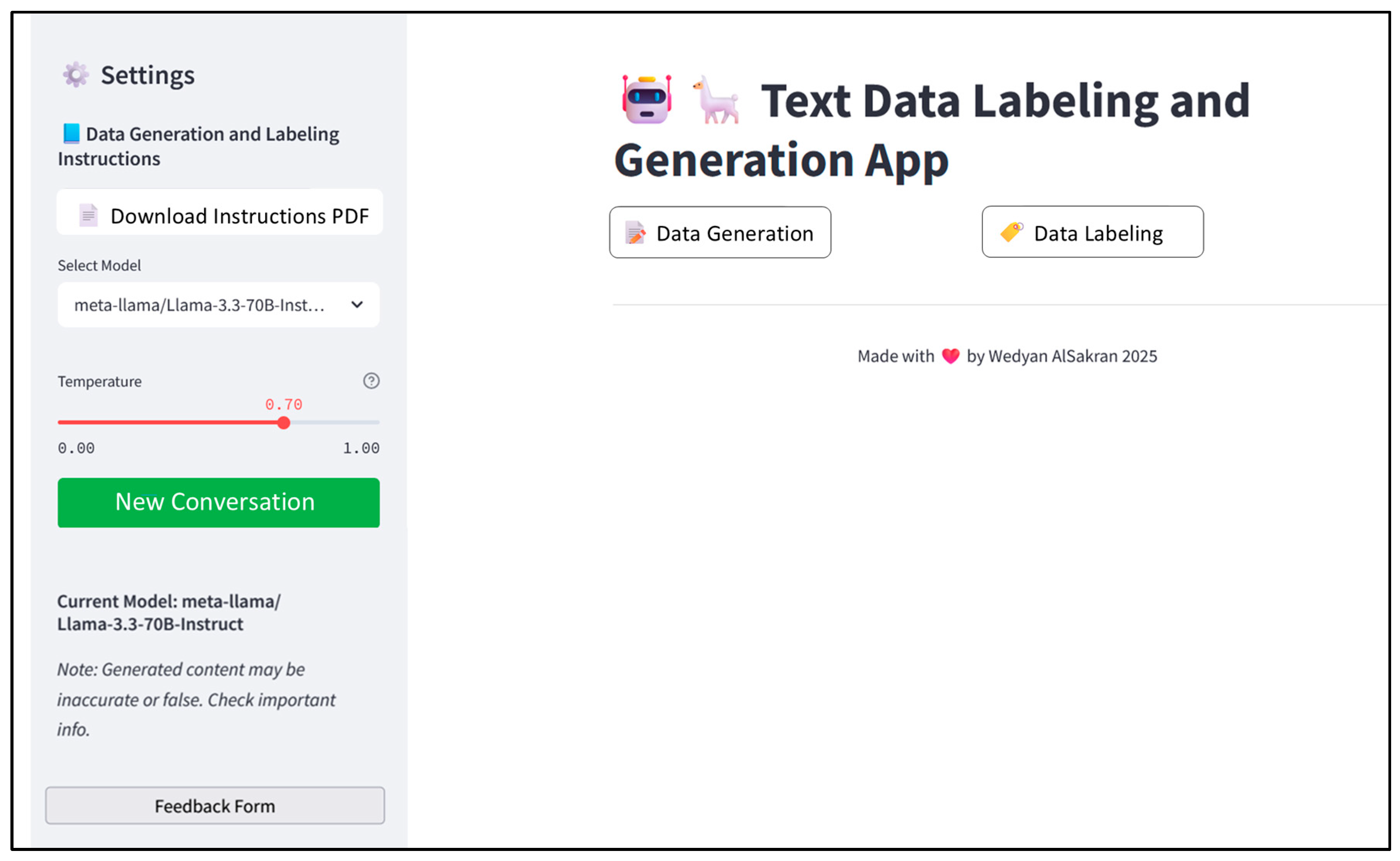Viewport: 1400px width, 861px height.
Task: Click the red heart icon in footer
Action: [950, 356]
